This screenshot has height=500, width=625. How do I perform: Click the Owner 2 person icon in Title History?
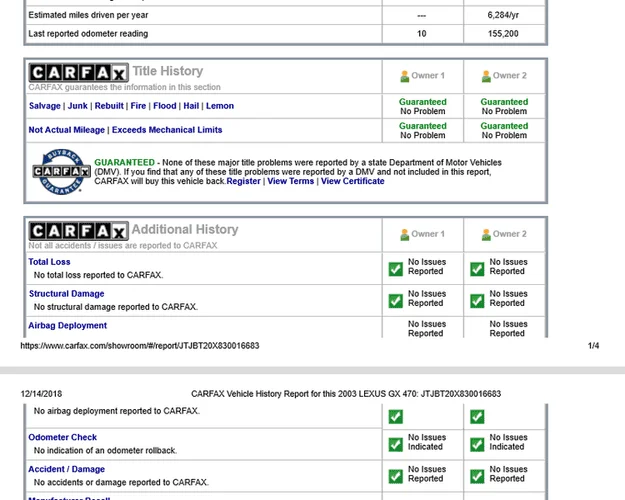(x=486, y=76)
